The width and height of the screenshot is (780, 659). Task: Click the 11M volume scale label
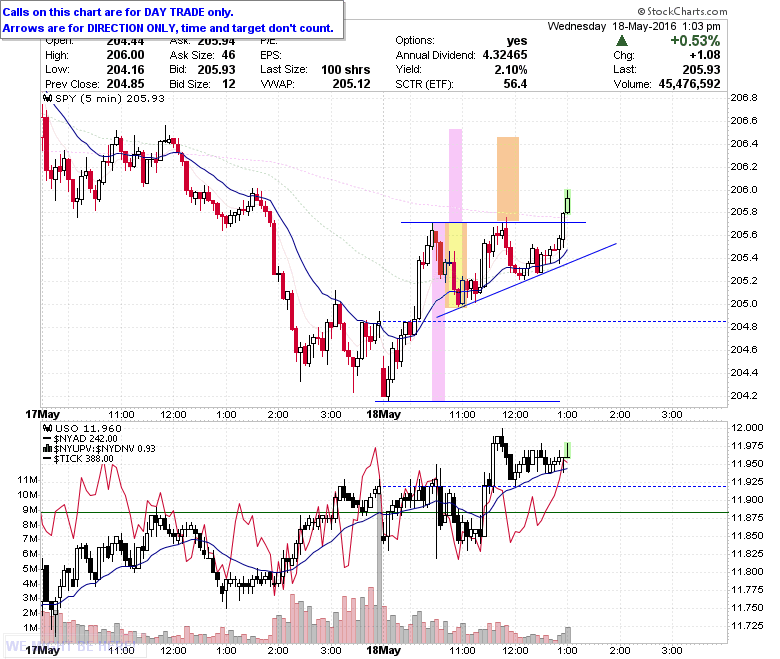coord(27,480)
